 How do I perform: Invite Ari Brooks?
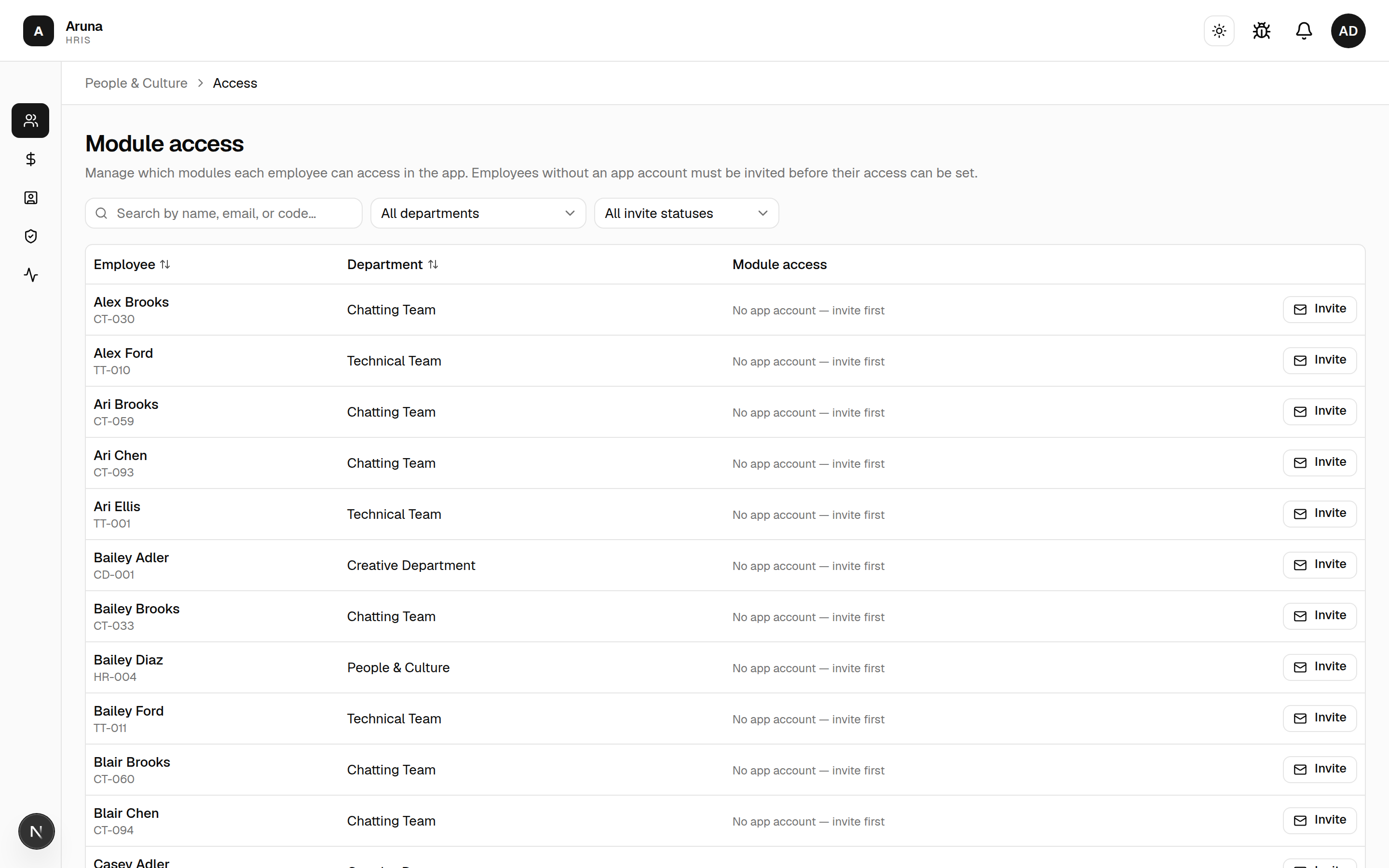click(x=1320, y=412)
